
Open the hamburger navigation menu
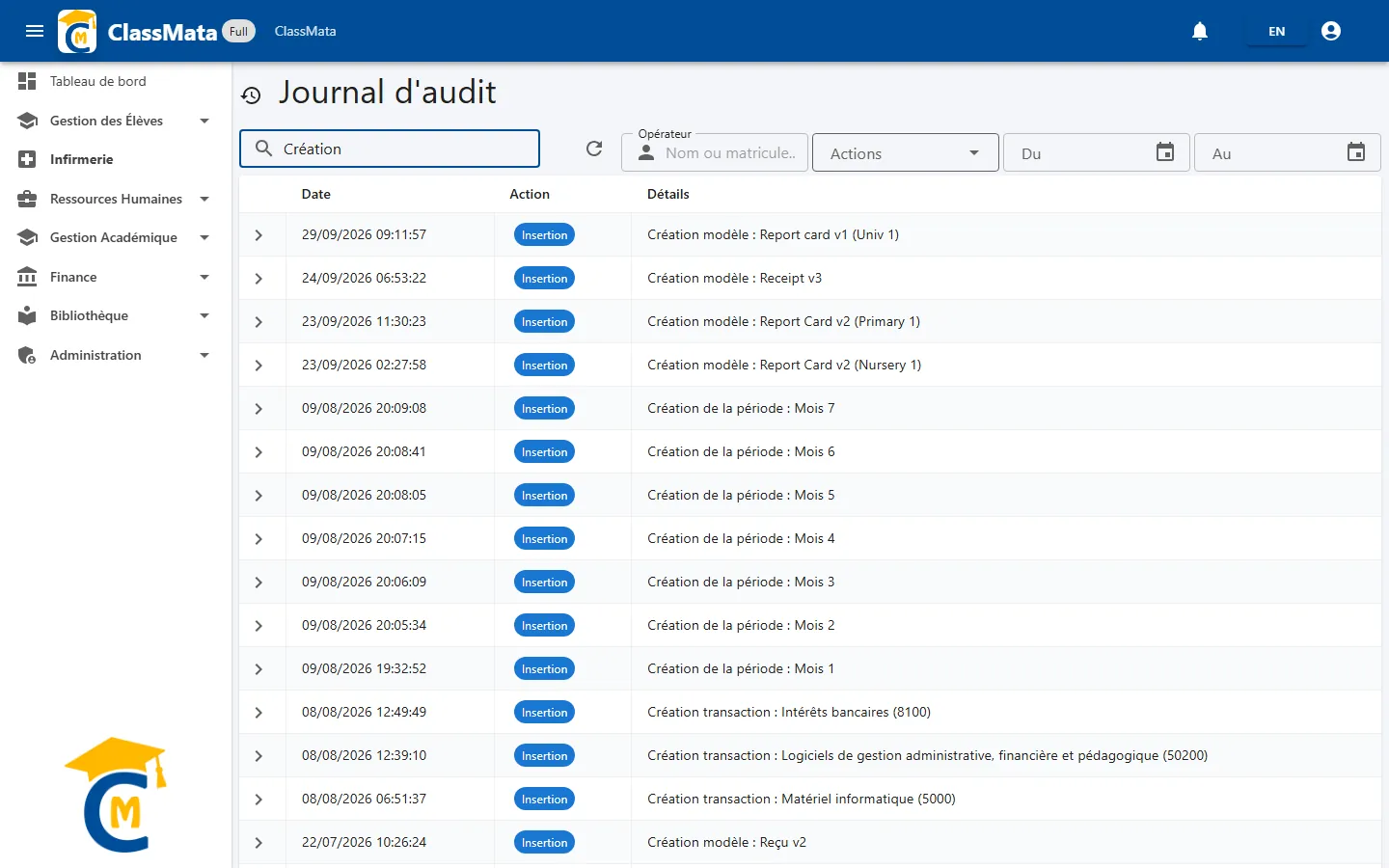(x=35, y=31)
